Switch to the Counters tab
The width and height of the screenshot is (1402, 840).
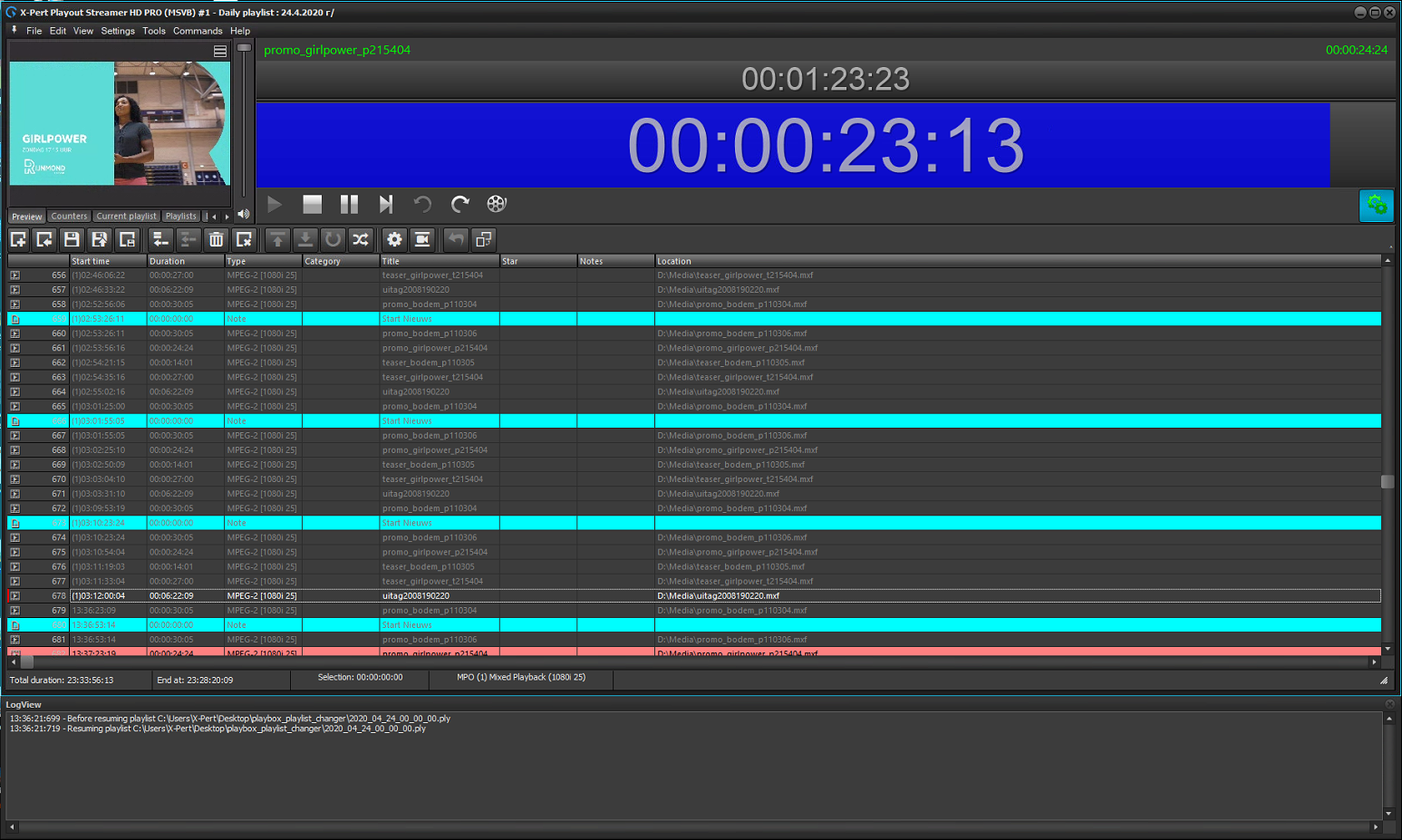69,217
